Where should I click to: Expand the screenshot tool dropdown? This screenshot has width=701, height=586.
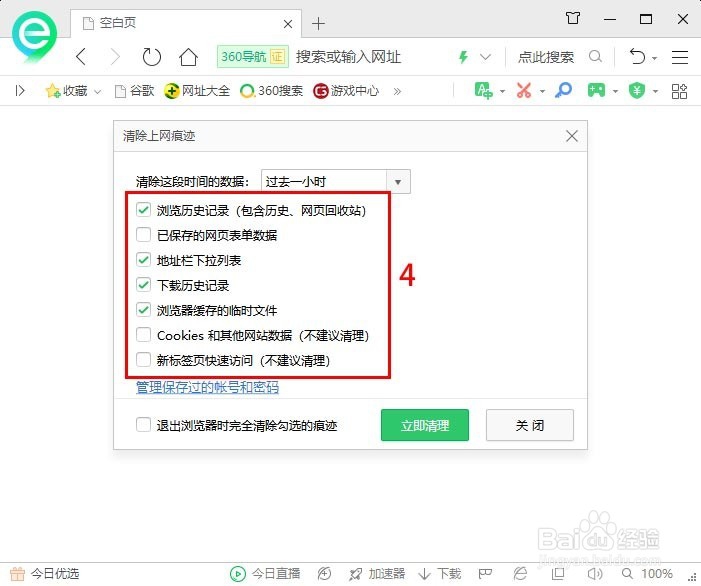(542, 92)
